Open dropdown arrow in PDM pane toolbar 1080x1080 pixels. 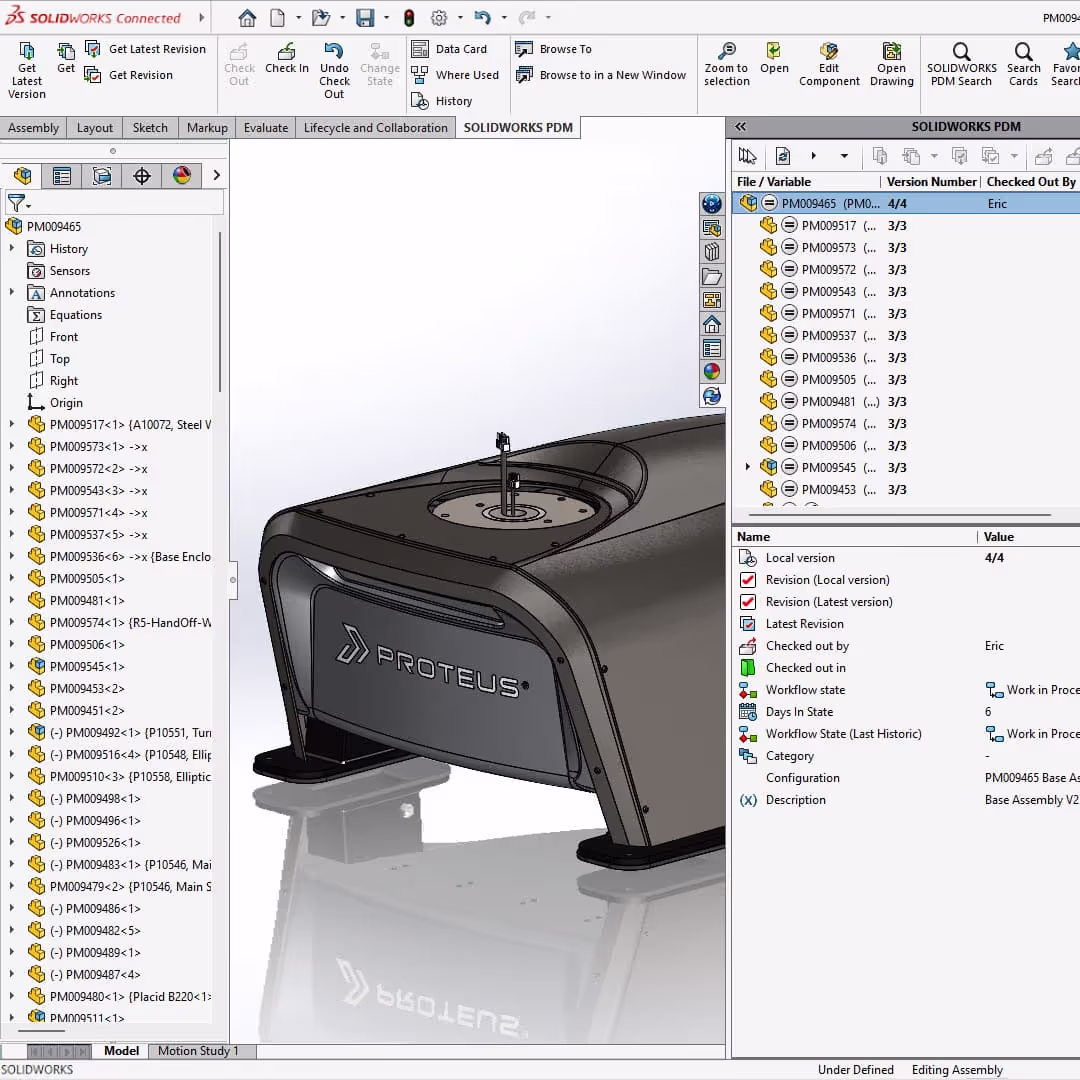coord(844,156)
